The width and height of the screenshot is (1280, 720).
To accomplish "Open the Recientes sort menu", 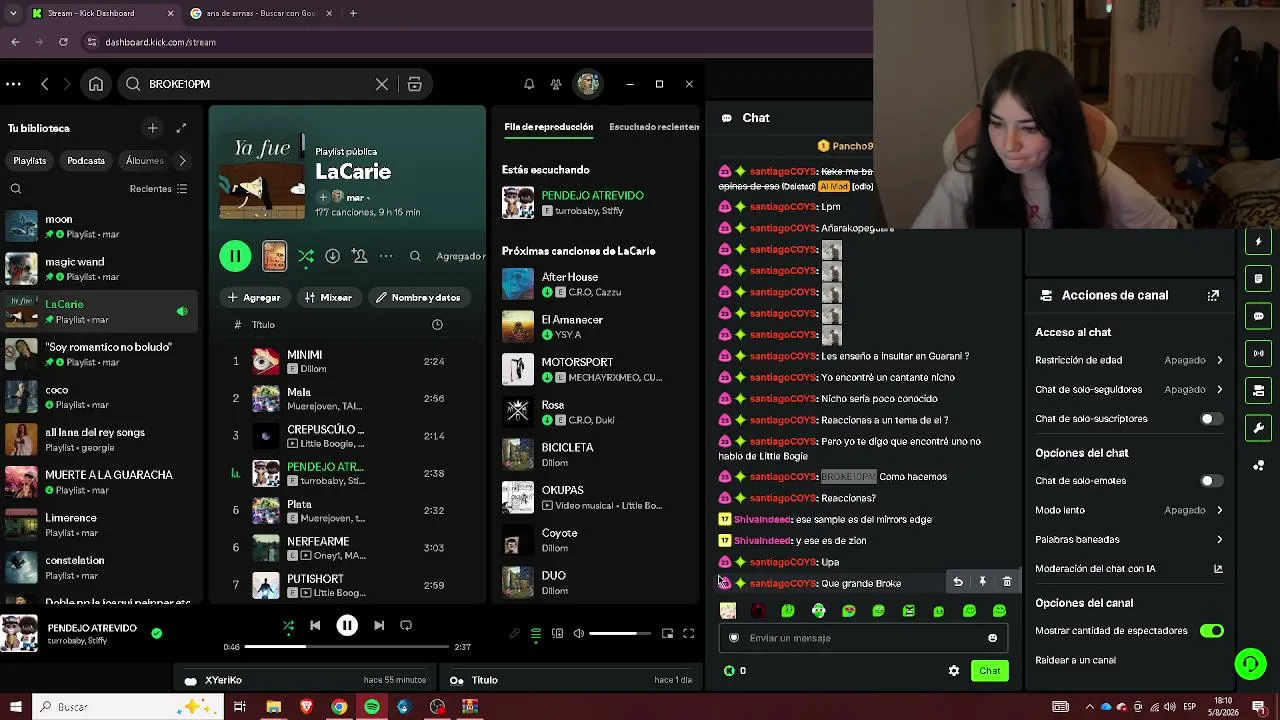I will 158,189.
